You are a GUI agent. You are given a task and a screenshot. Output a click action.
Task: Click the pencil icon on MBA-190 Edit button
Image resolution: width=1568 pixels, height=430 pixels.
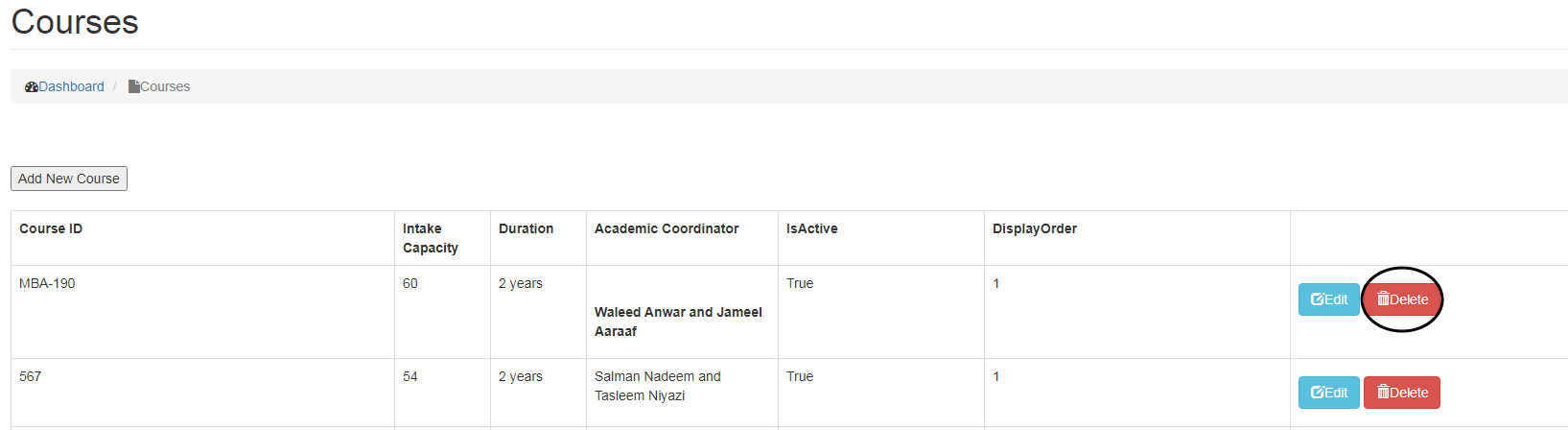(x=1318, y=299)
